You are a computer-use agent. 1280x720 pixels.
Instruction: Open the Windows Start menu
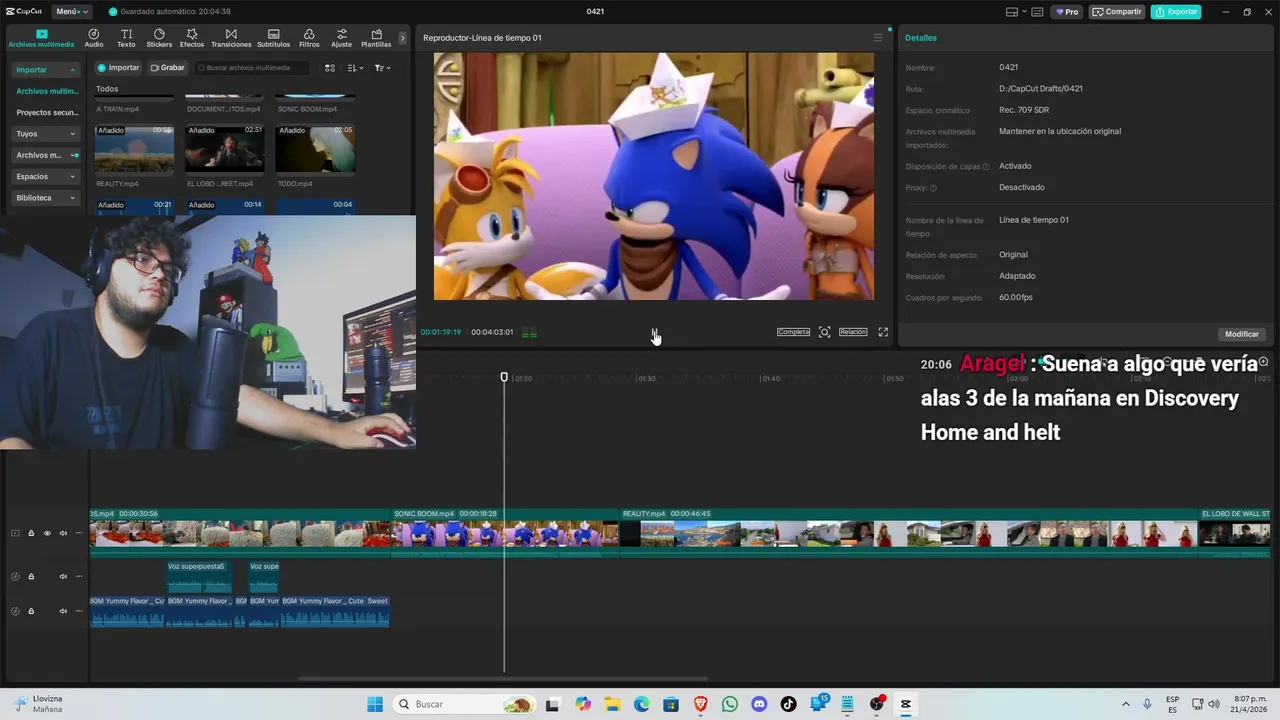[x=375, y=704]
